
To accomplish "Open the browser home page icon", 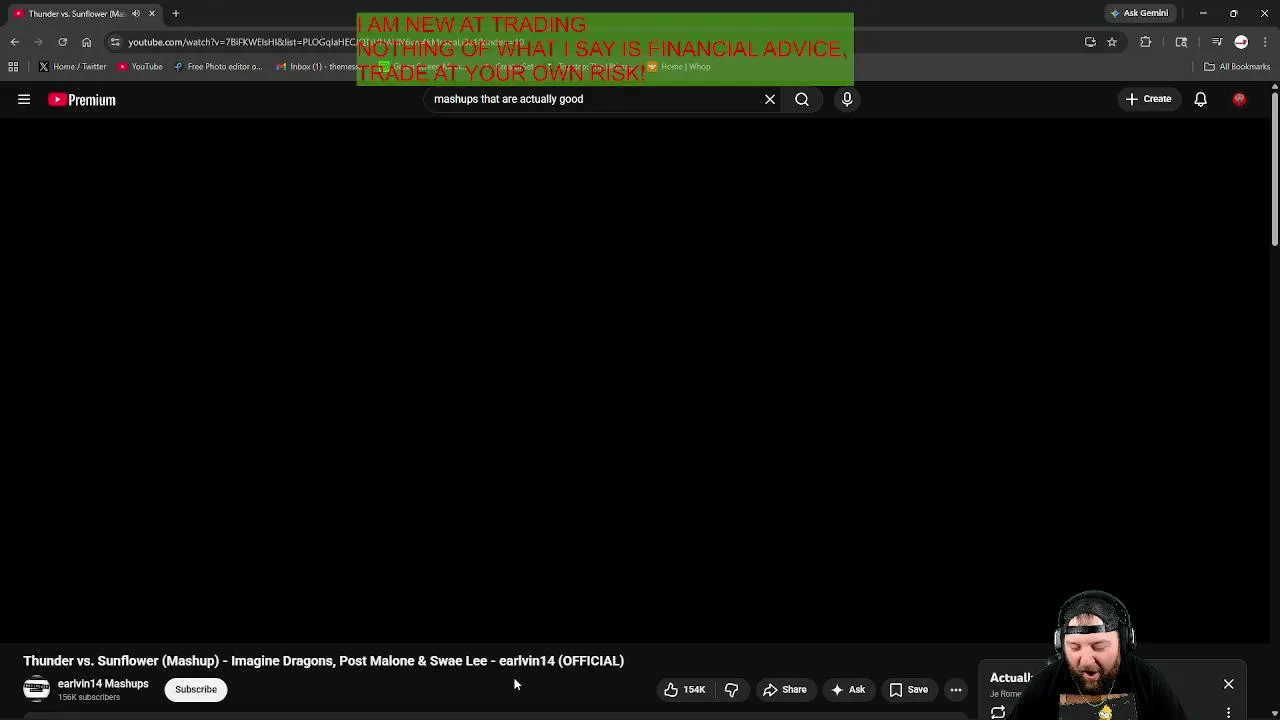I will [86, 42].
